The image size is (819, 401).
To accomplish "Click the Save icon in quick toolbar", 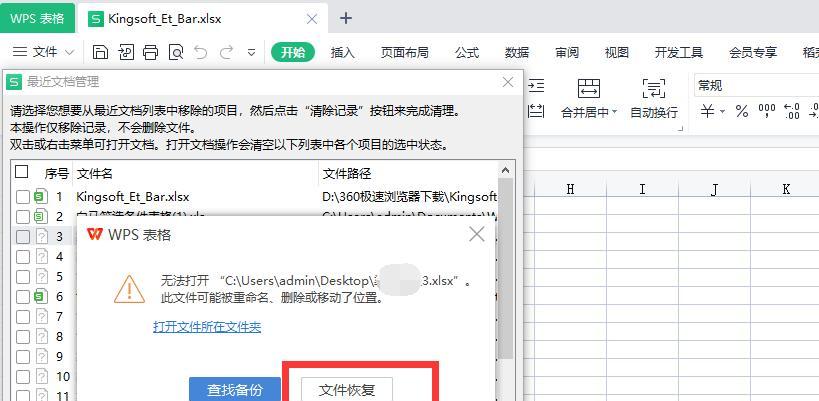I will coord(100,52).
